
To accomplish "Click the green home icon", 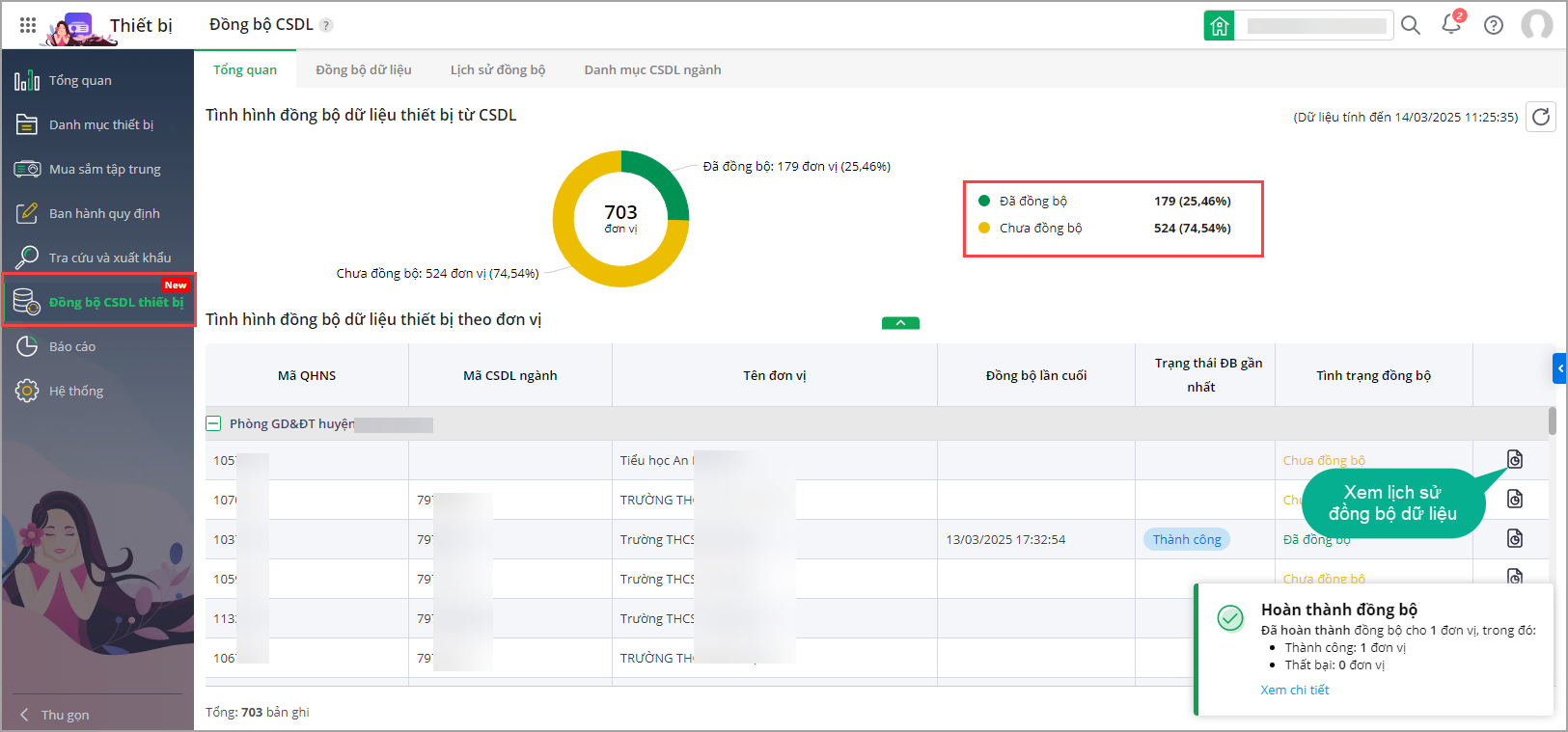I will (1220, 26).
